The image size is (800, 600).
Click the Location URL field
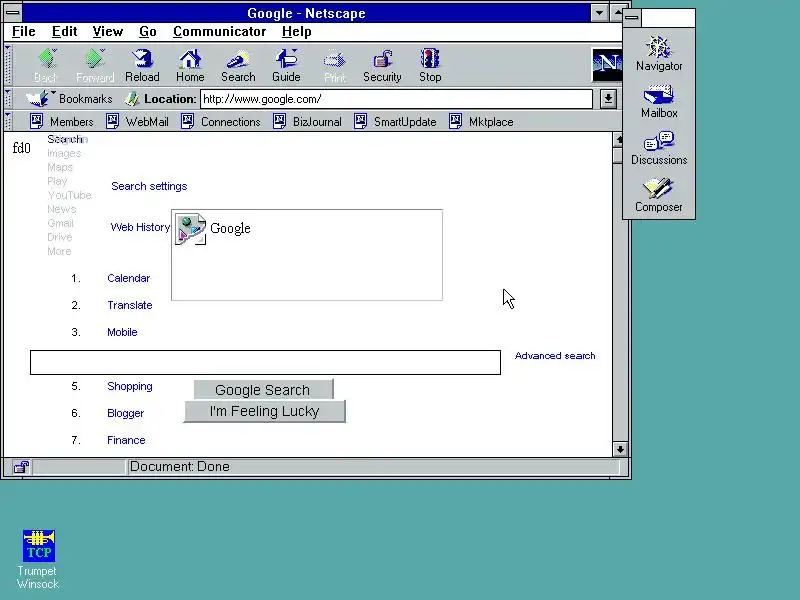(396, 99)
